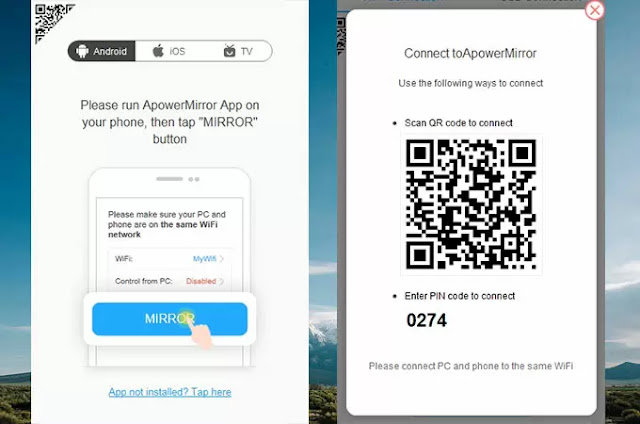Expand the Control from PC chevron
640x424 pixels.
[x=221, y=281]
